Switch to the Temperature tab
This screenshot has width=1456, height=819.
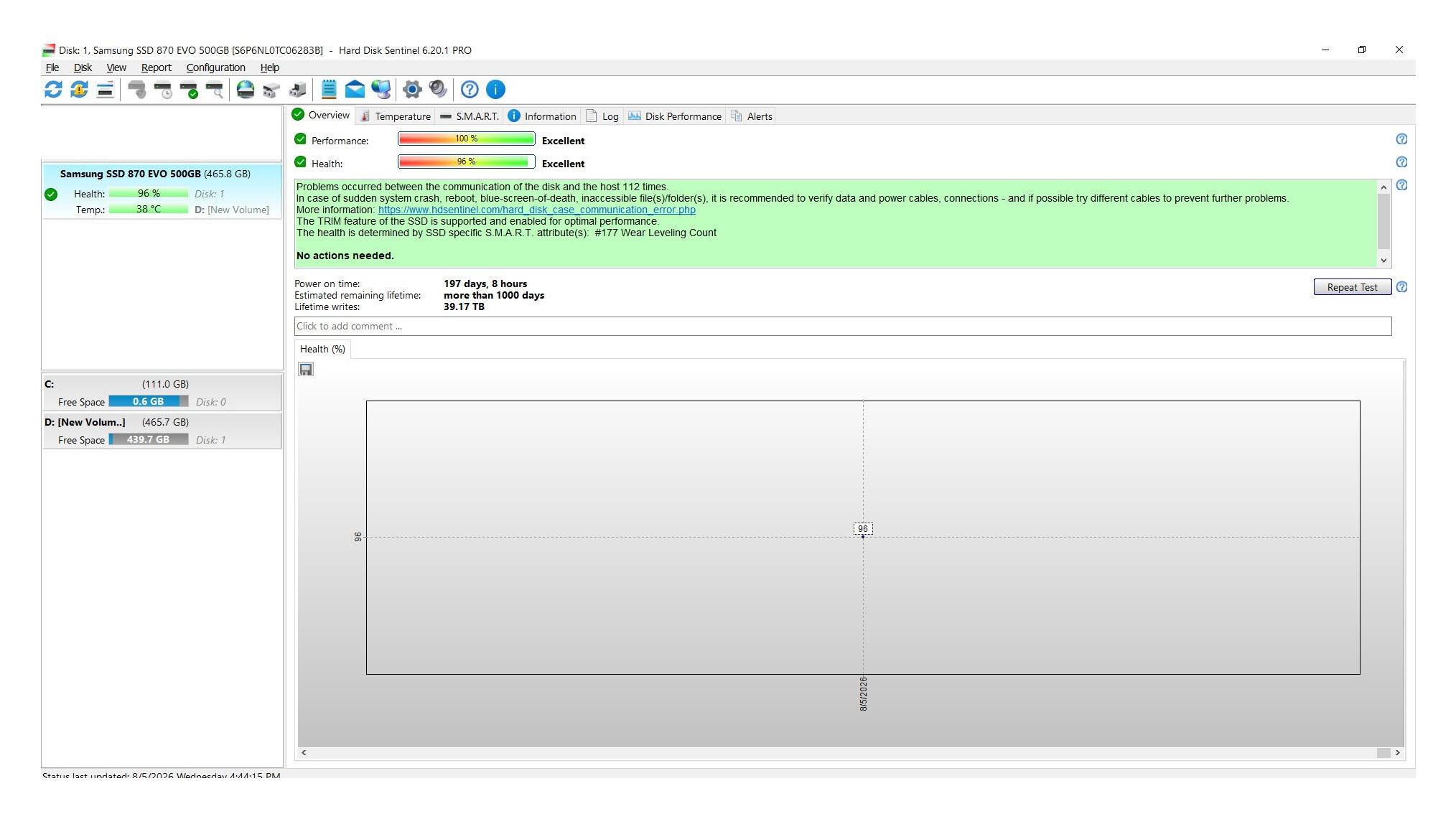(396, 116)
